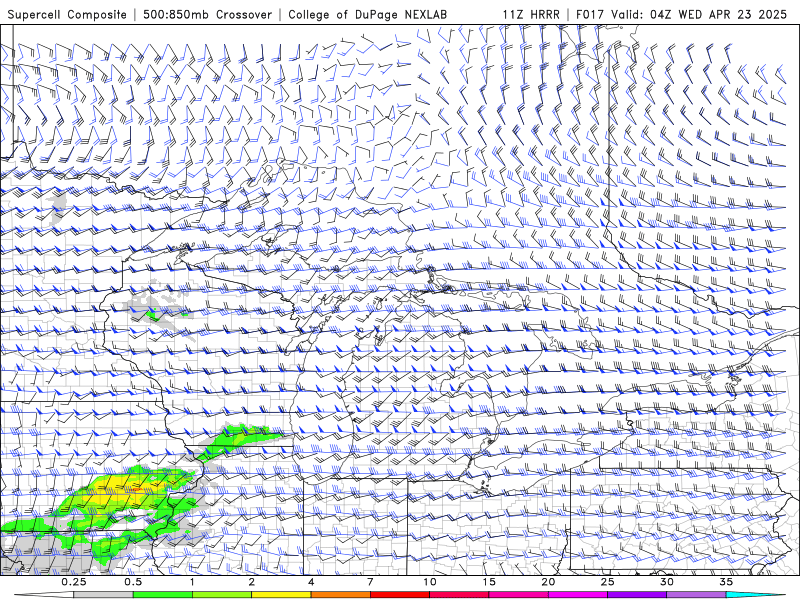Click the '0.5' color scale label
800x600 pixels.
133,582
